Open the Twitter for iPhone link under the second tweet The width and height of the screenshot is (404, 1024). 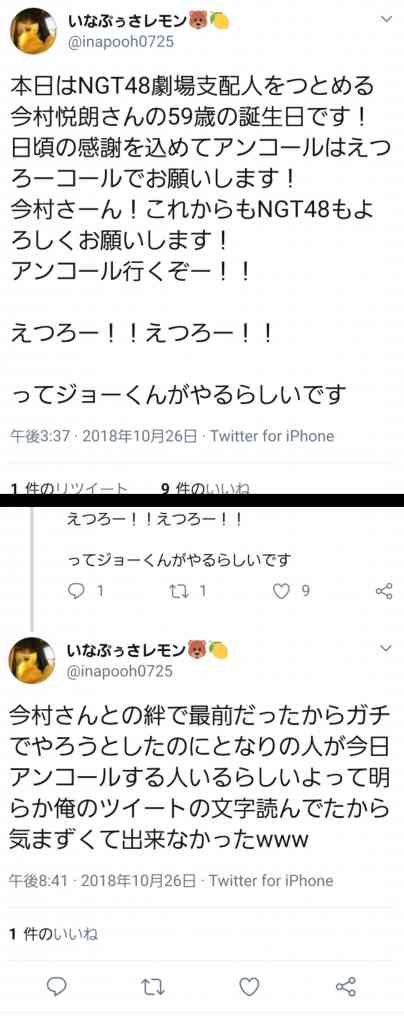(272, 881)
